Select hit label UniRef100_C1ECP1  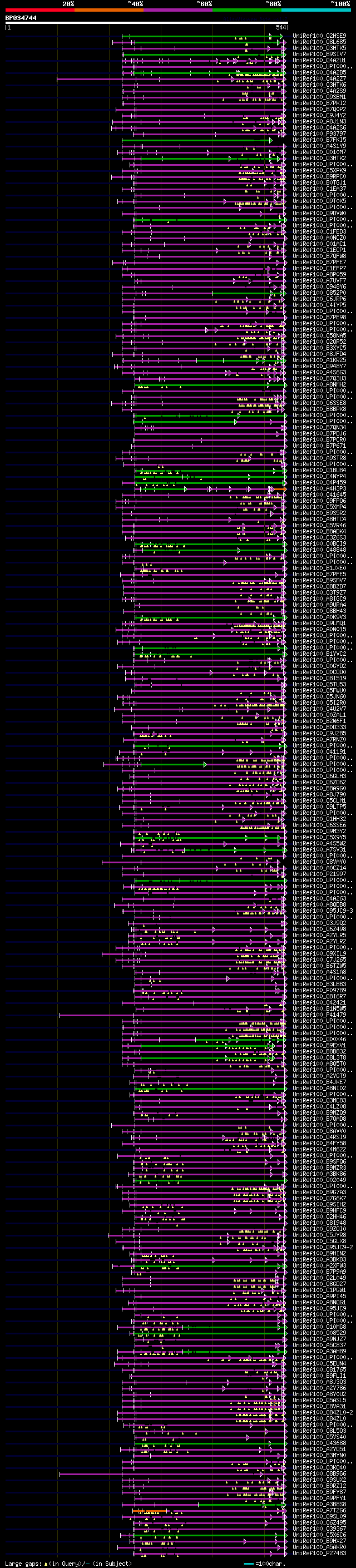point(319,250)
